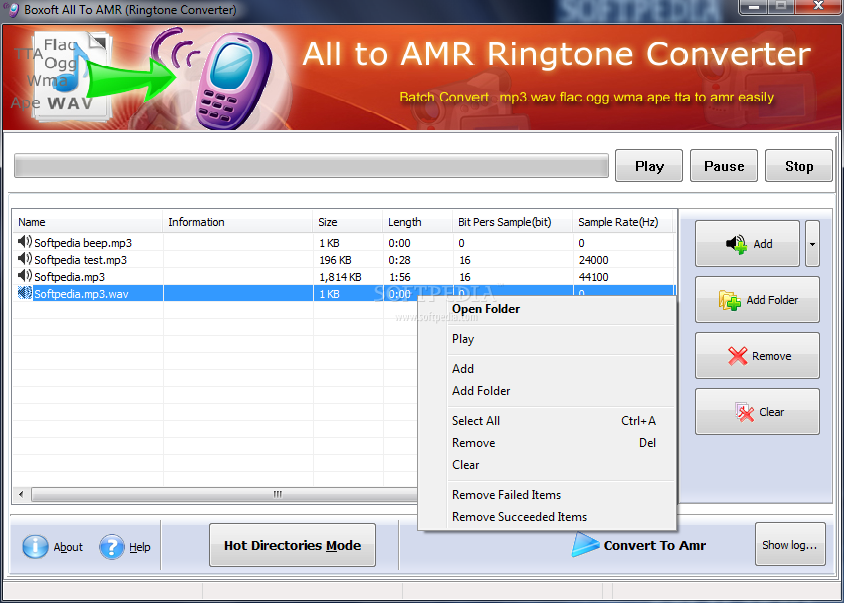Viewport: 844px width, 603px height.
Task: Click the speaker icon beside Softpedia.mp3
Action: (25, 276)
